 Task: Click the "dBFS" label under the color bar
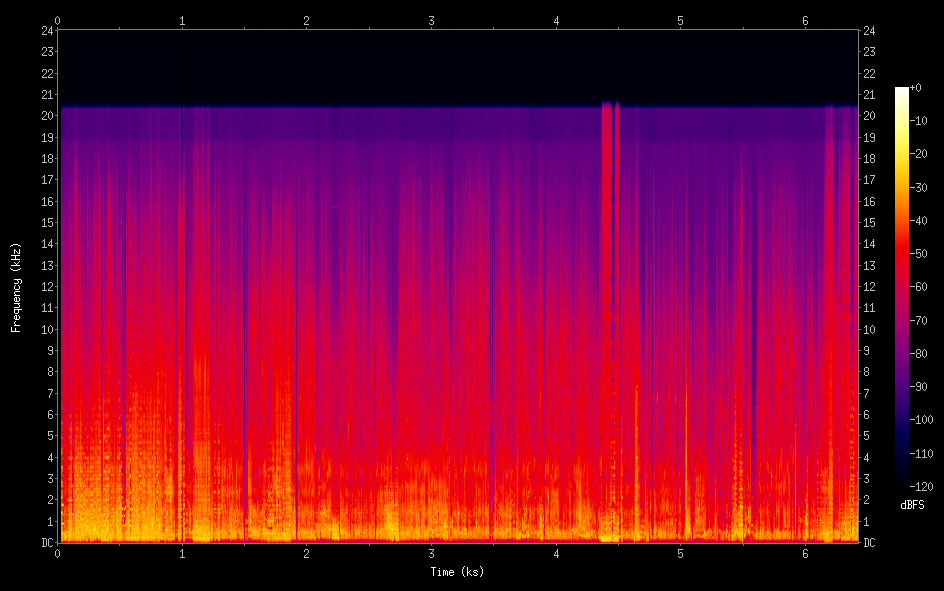912,505
